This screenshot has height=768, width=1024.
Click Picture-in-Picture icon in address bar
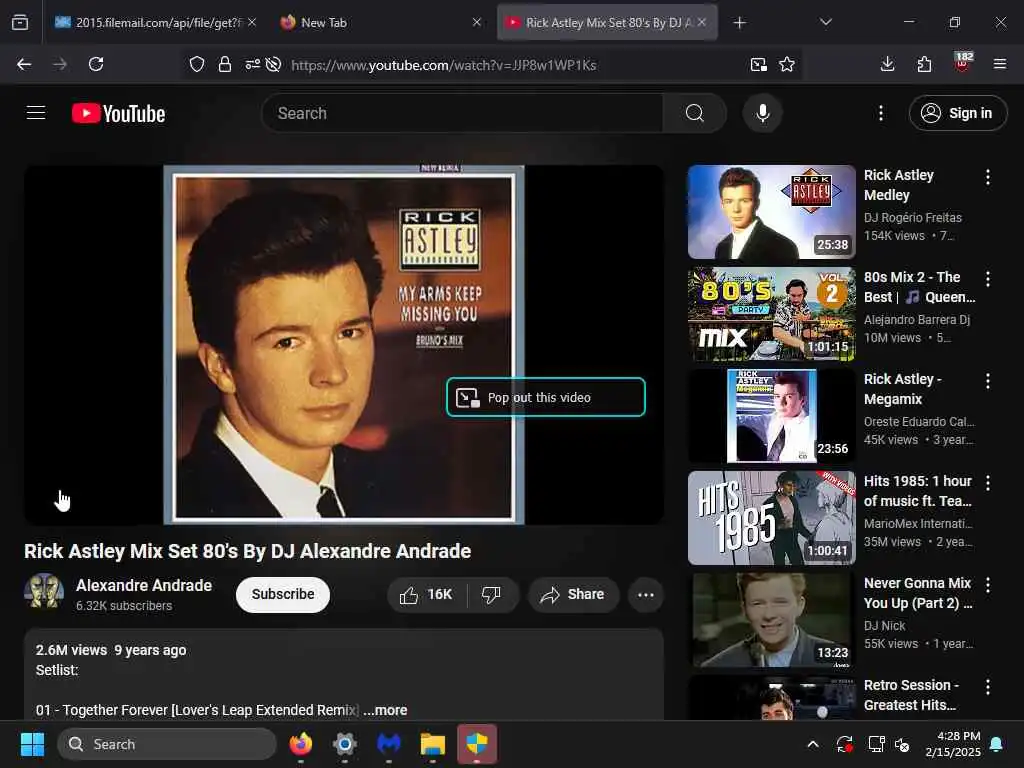click(758, 64)
